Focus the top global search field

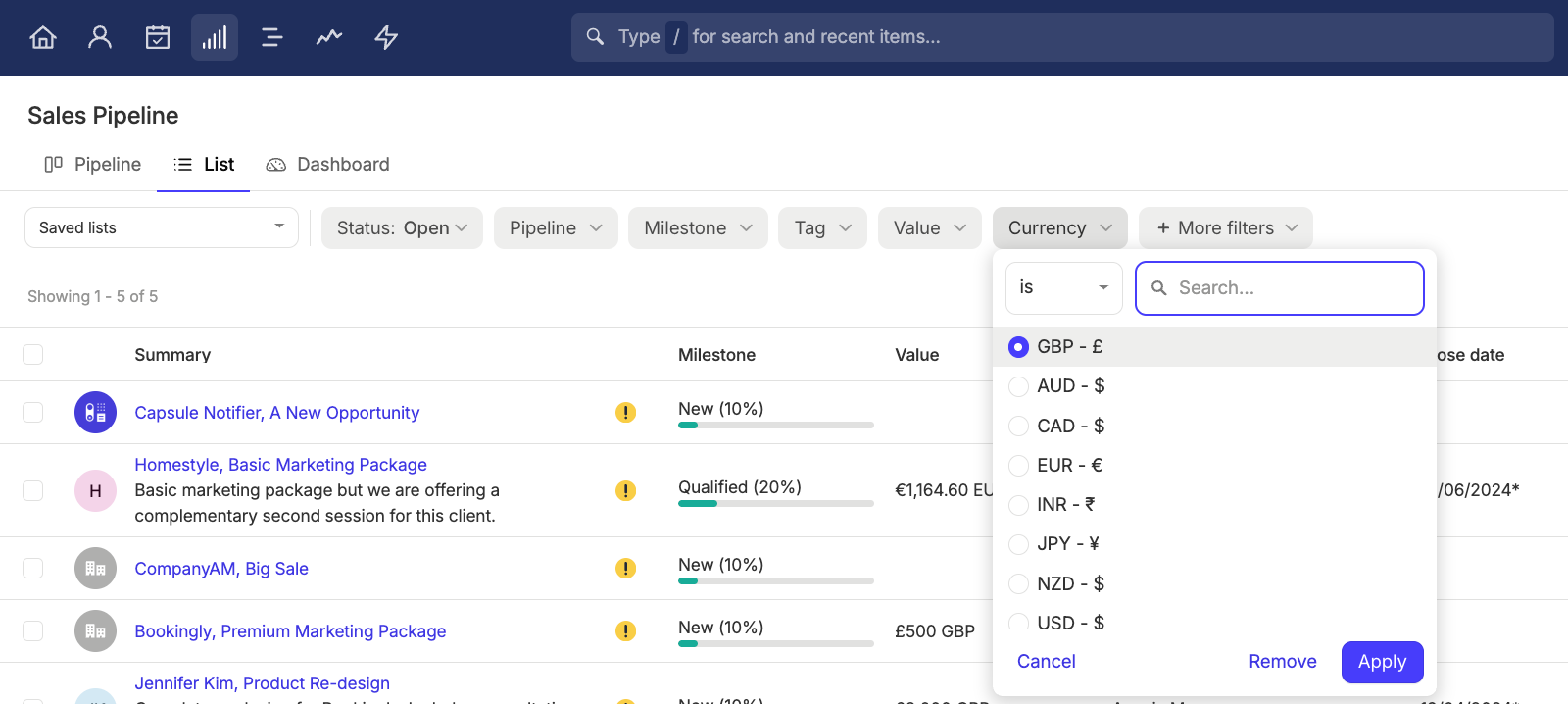pyautogui.click(x=1062, y=37)
